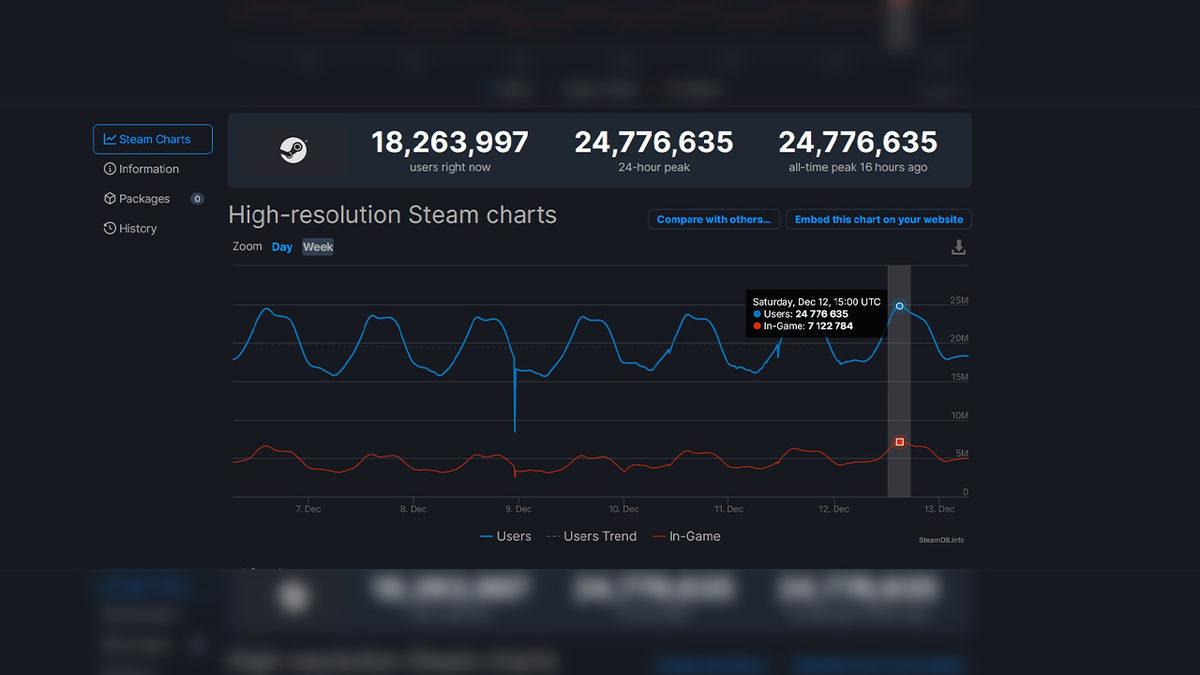Select the Steam Charts entry in the sidebar
Screen dimensions: 1200x675
(x=152, y=139)
